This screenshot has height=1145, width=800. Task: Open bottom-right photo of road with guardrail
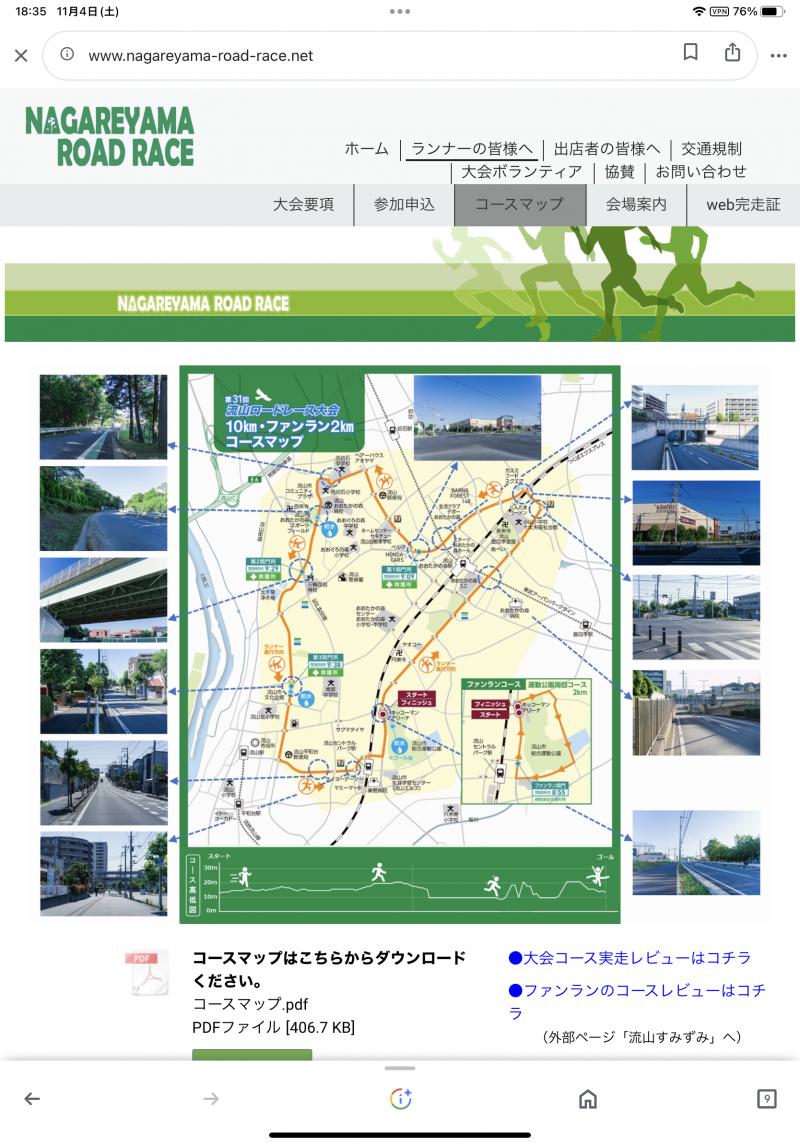[x=696, y=852]
